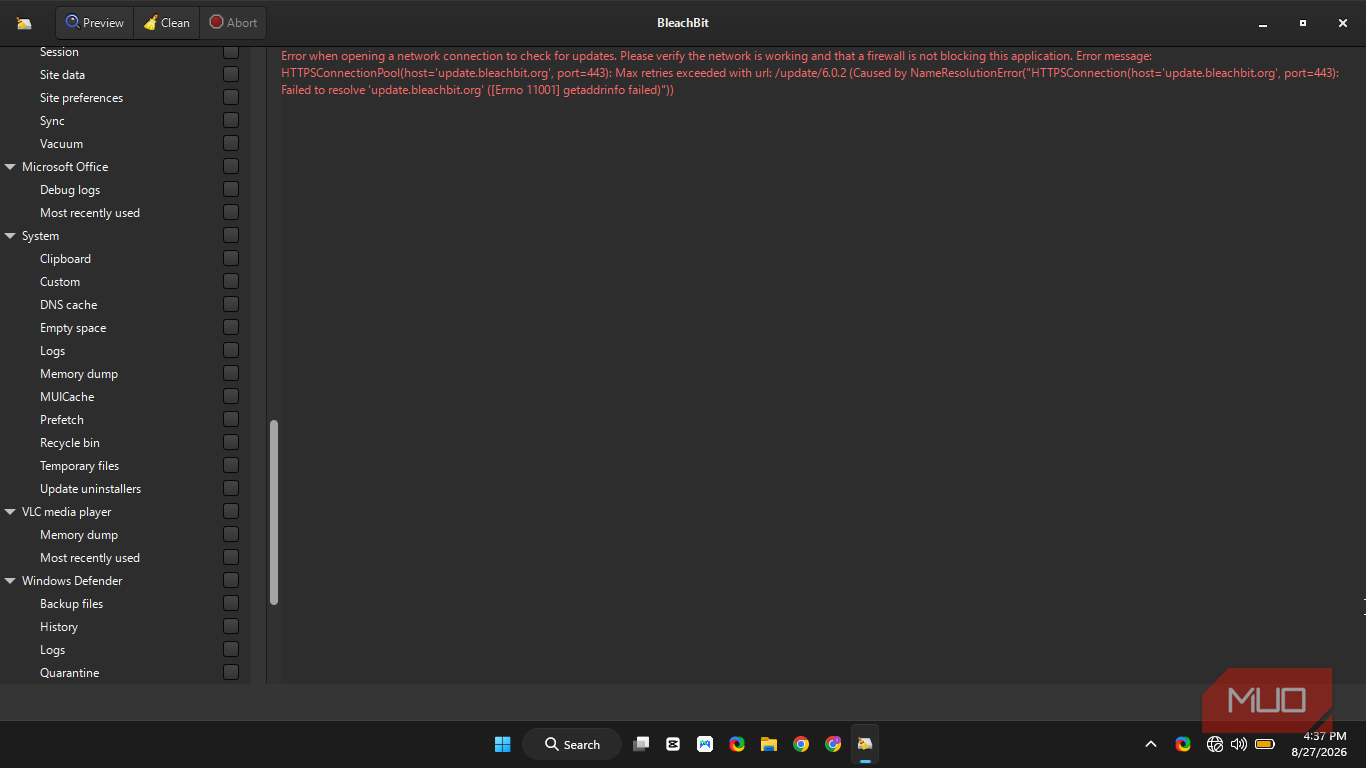This screenshot has height=768, width=1366.
Task: Open the Windows Start menu
Action: [503, 744]
